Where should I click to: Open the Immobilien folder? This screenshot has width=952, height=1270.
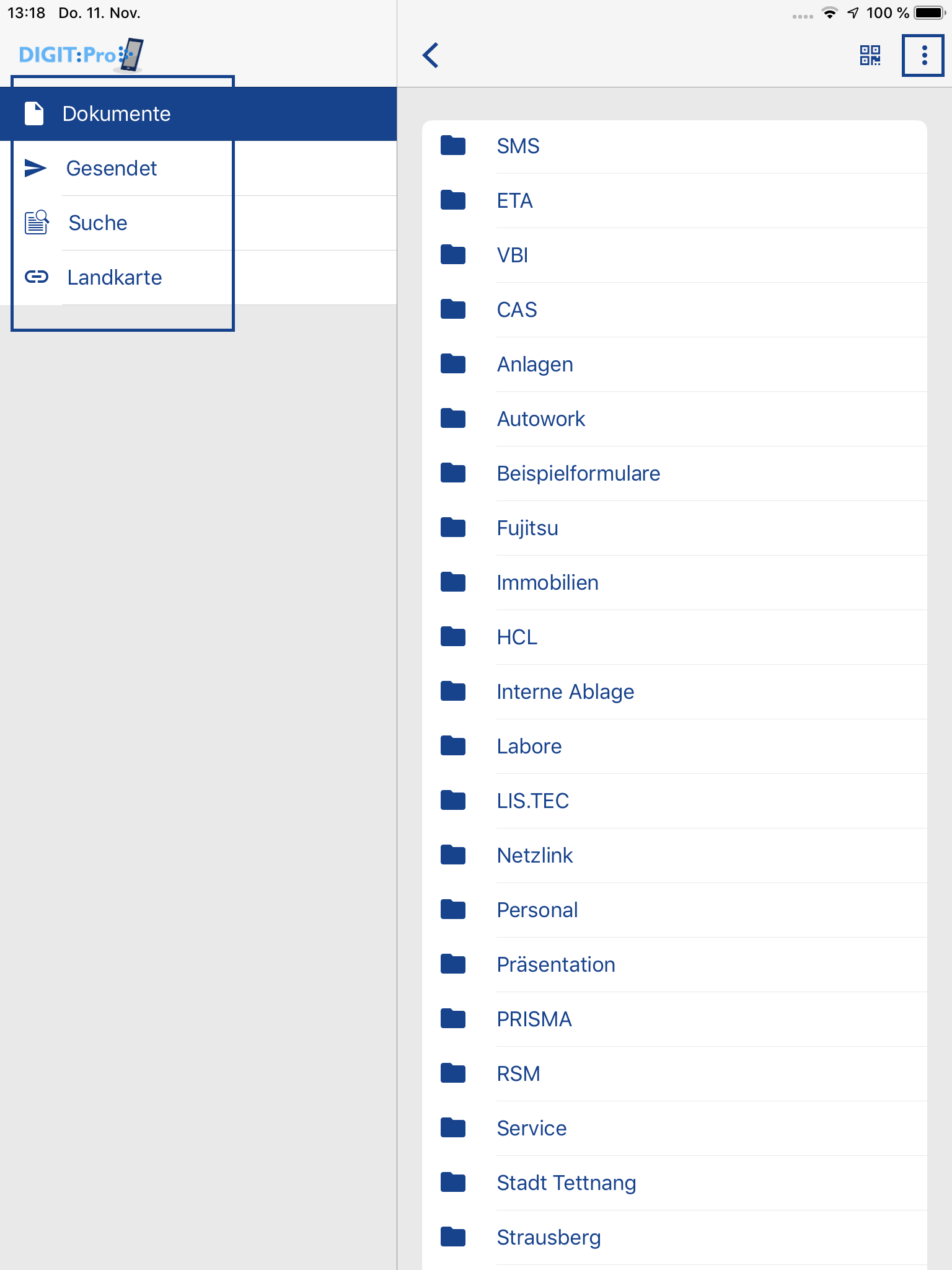tap(547, 583)
